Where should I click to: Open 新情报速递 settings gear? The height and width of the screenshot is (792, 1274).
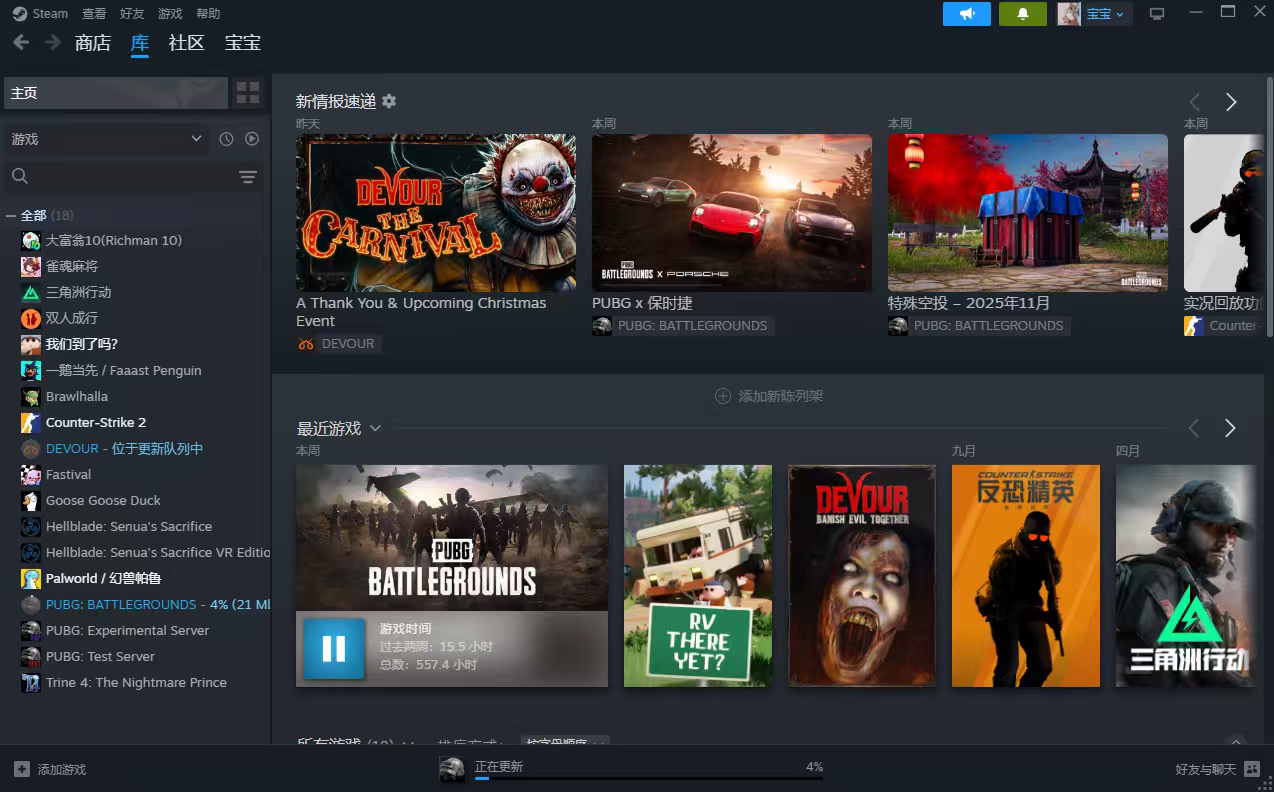click(x=389, y=101)
